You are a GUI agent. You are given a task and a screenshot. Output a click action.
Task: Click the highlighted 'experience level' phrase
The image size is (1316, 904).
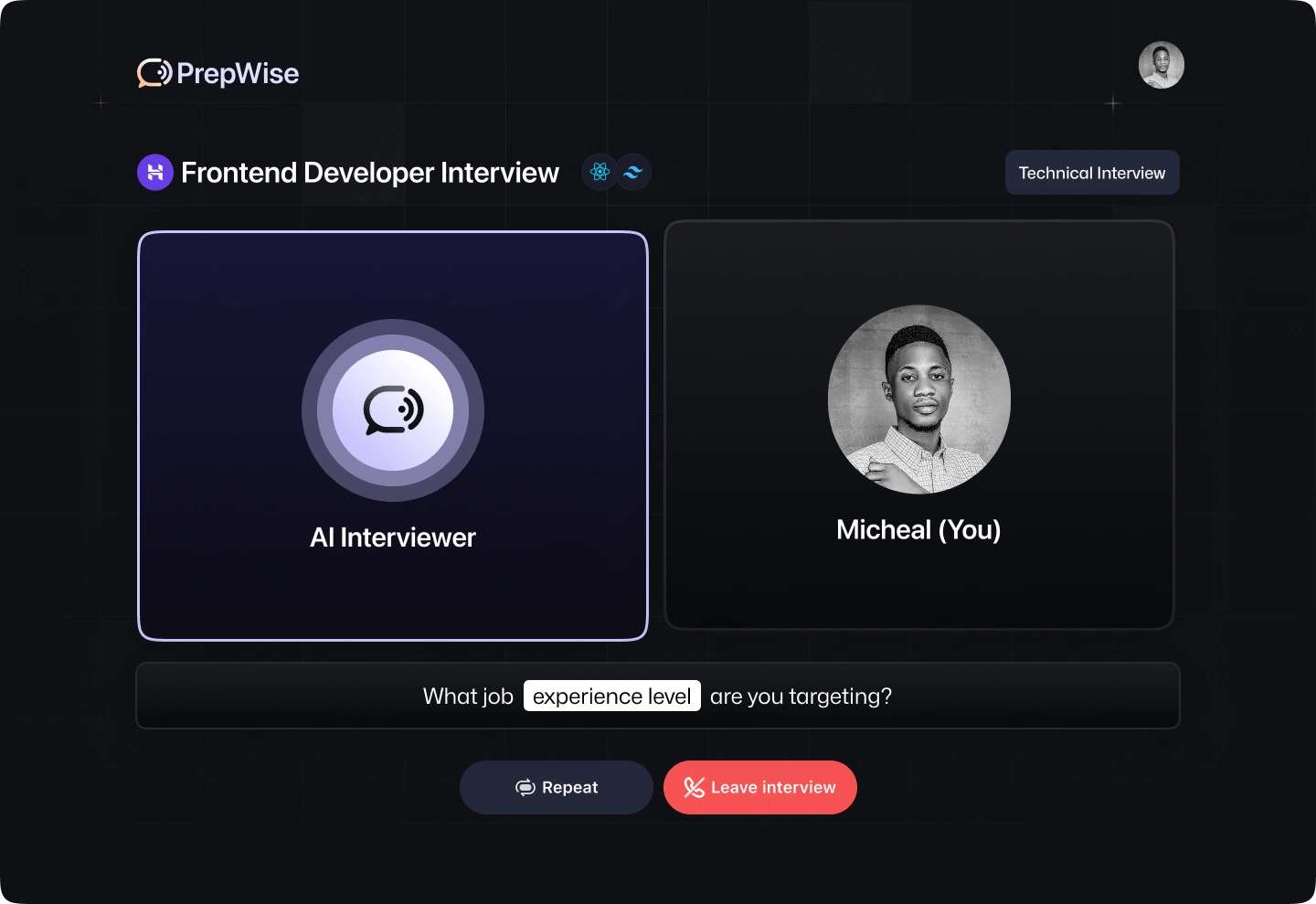pyautogui.click(x=612, y=696)
